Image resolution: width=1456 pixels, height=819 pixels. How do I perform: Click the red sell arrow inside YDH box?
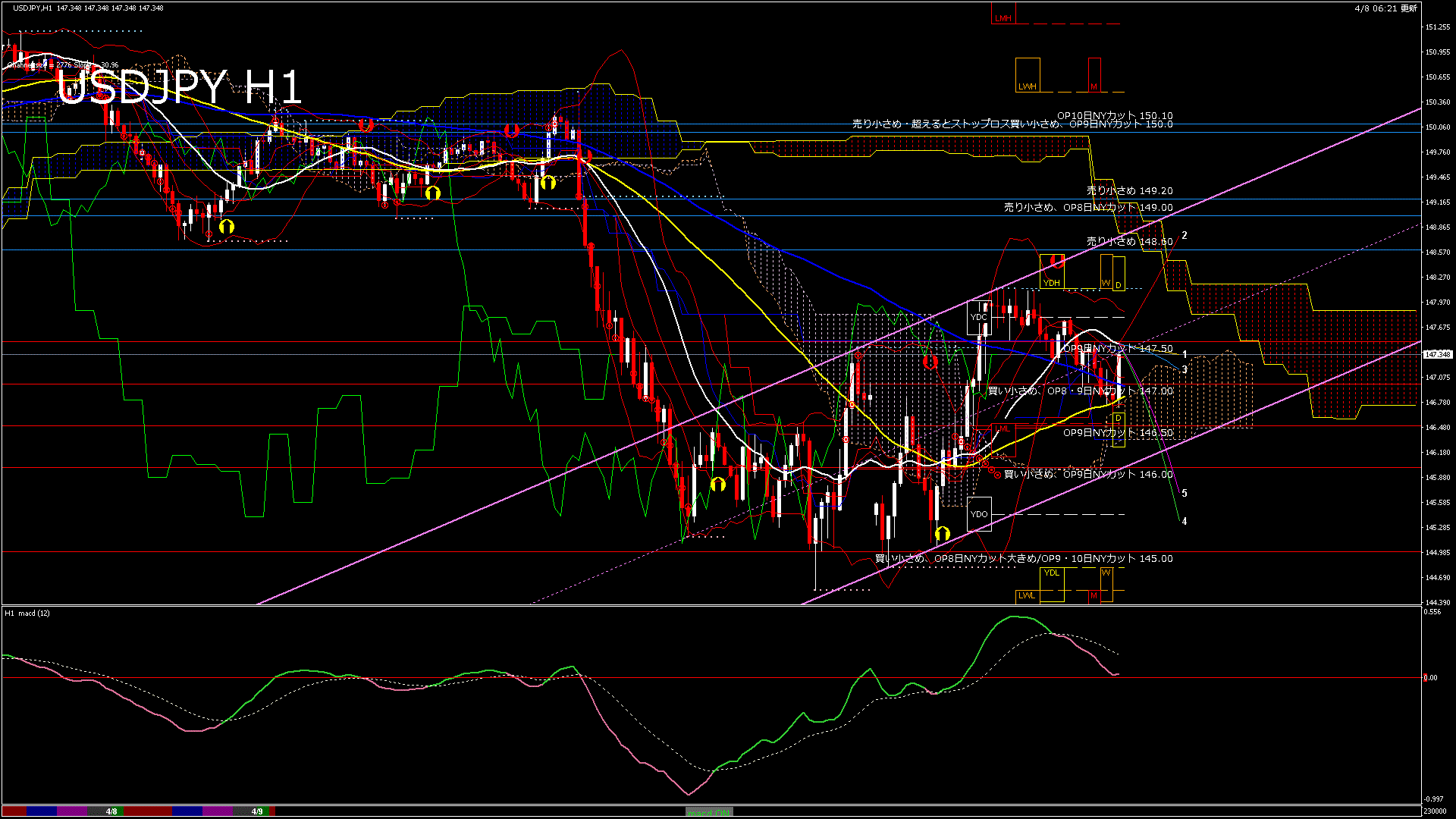pos(1057,262)
